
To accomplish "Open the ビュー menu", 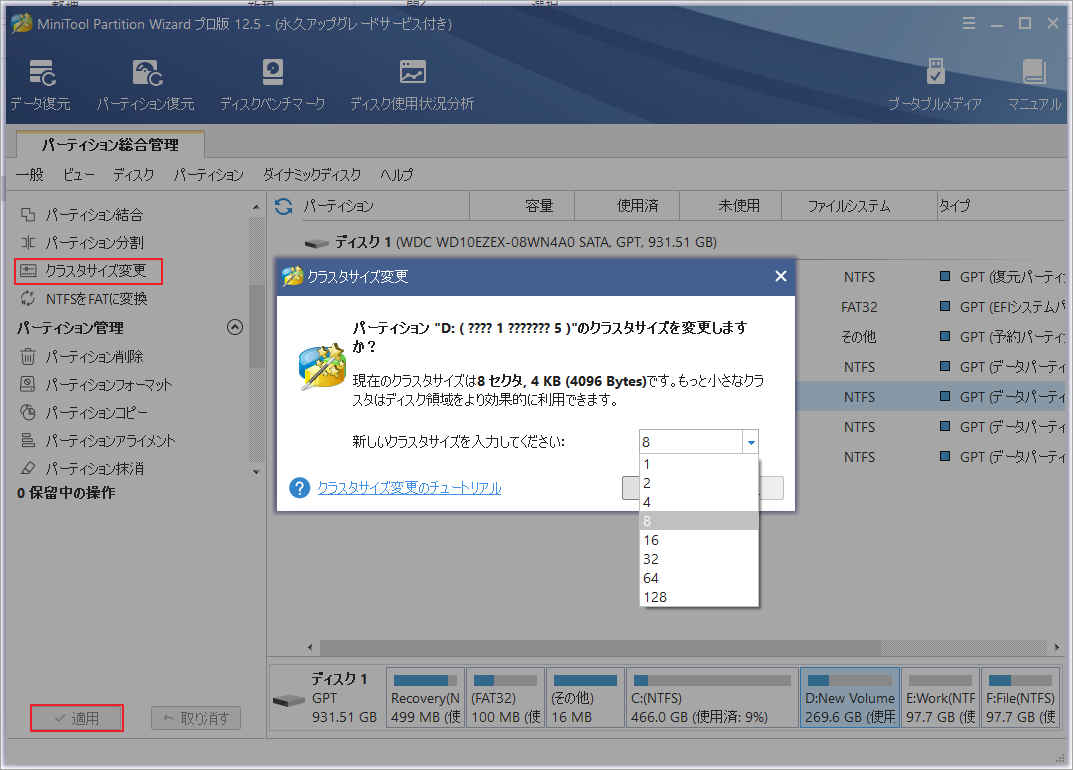I will coord(78,175).
